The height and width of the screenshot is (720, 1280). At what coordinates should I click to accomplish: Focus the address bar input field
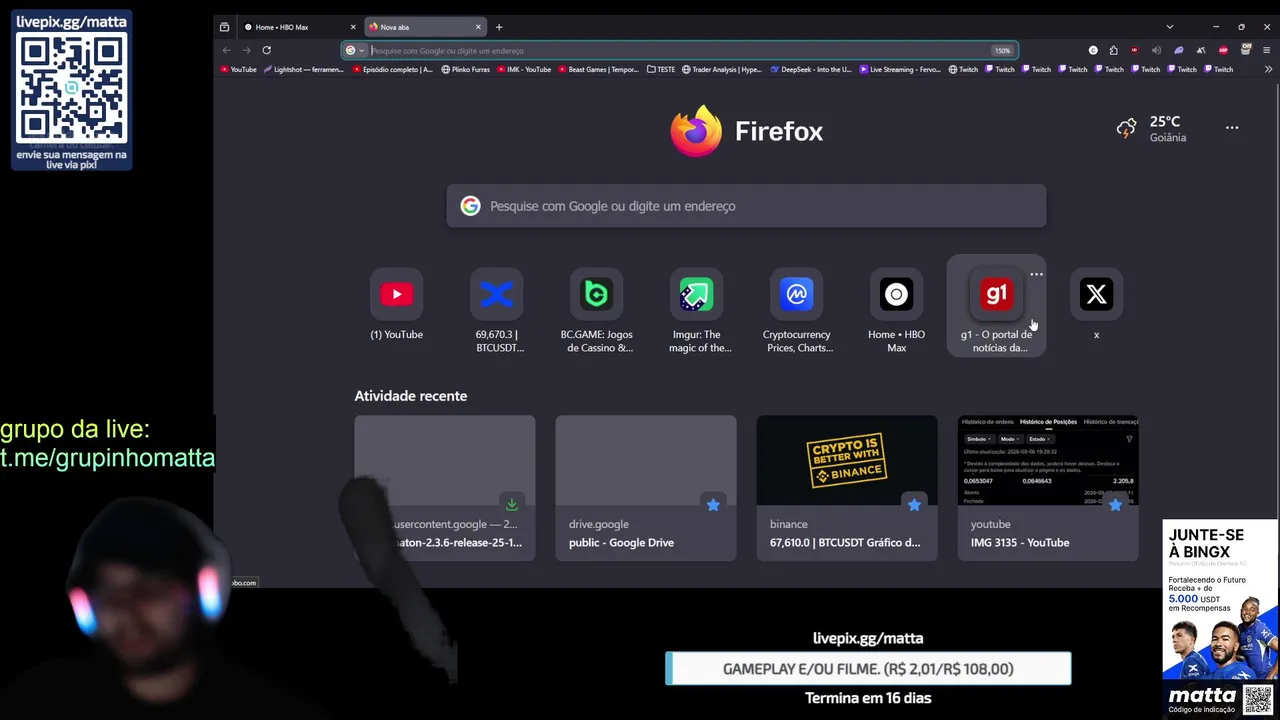click(678, 50)
